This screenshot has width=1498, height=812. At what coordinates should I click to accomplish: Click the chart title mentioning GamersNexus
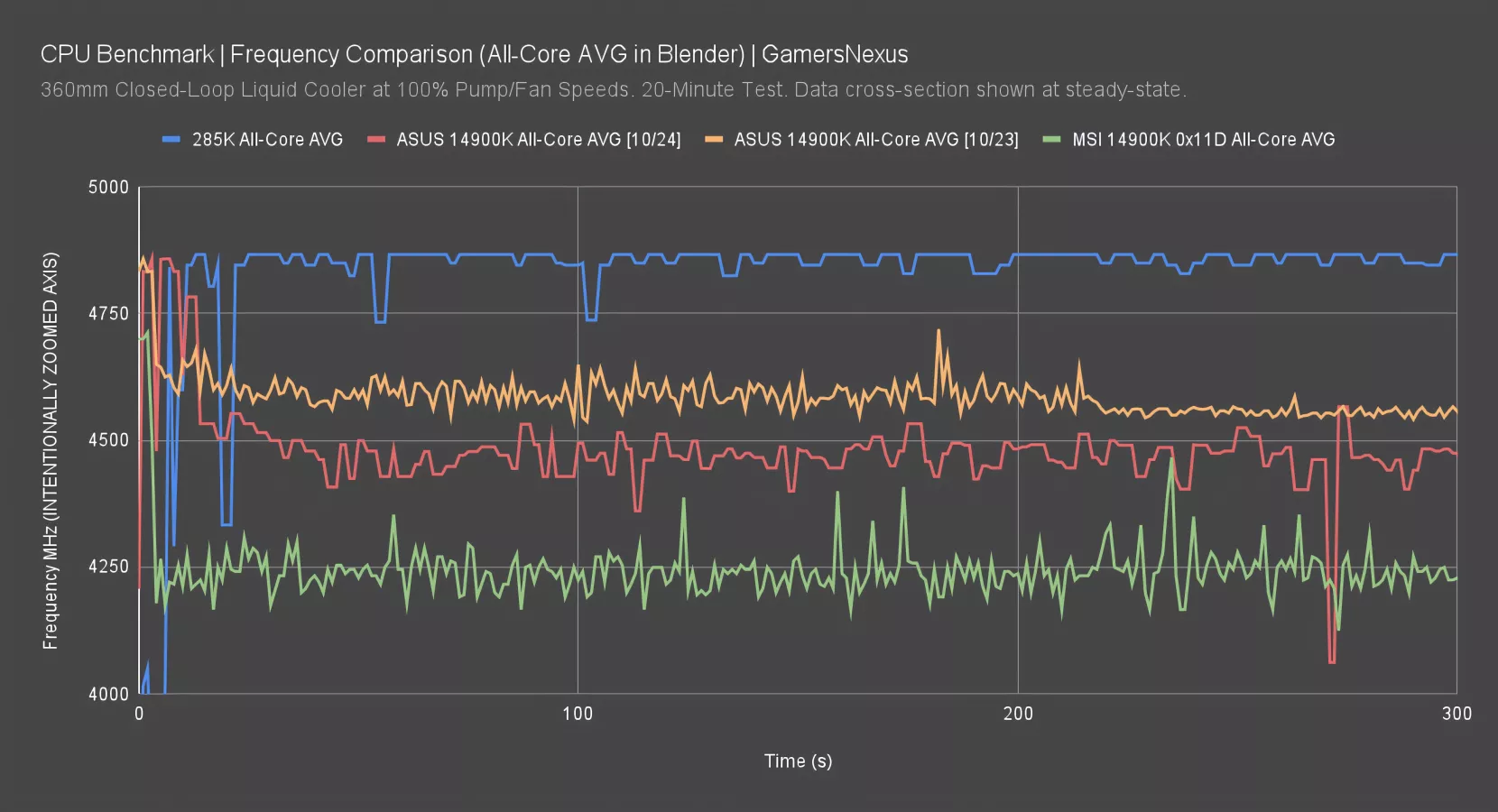pos(474,54)
